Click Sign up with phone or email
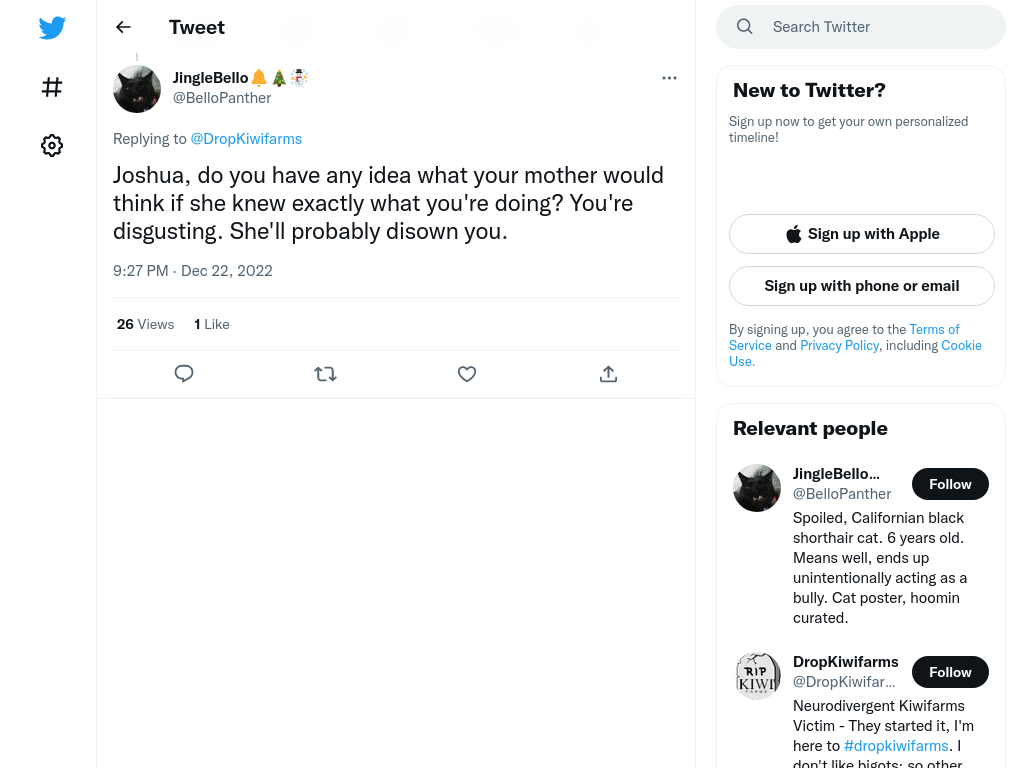This screenshot has width=1024, height=768. (861, 286)
